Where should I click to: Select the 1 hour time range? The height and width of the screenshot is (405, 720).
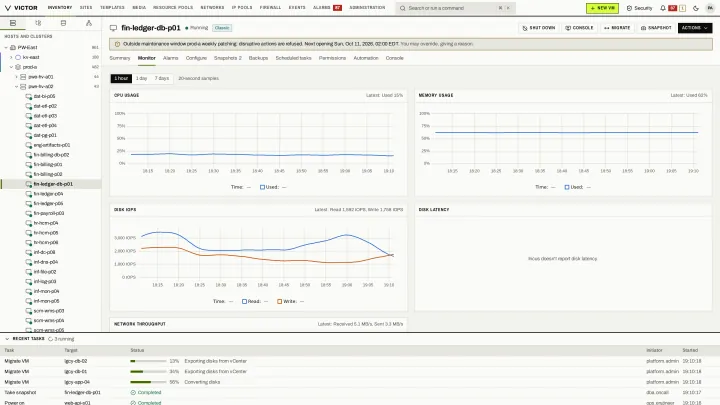tap(121, 79)
